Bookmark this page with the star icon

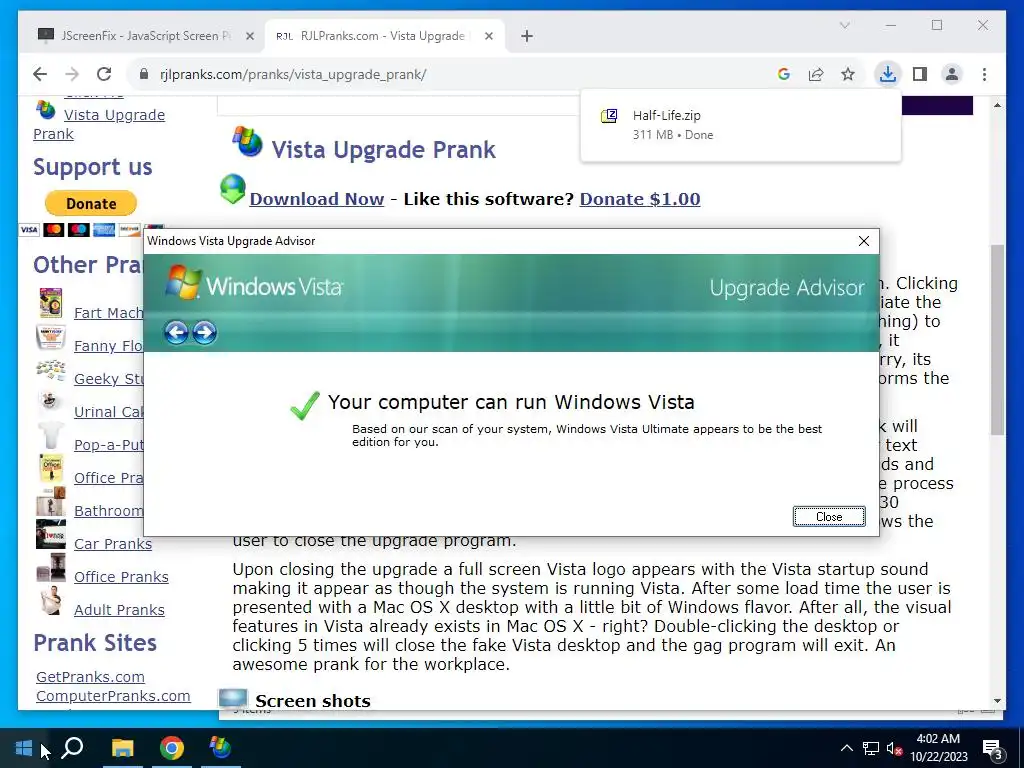tap(848, 74)
